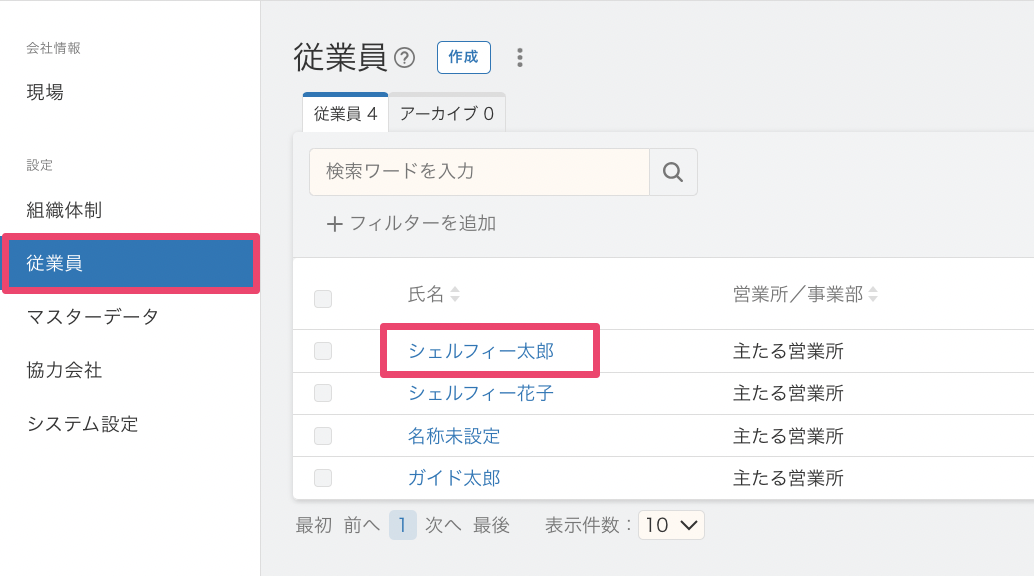Select the checkbox beside ガイド太郎
The image size is (1034, 576).
click(323, 478)
